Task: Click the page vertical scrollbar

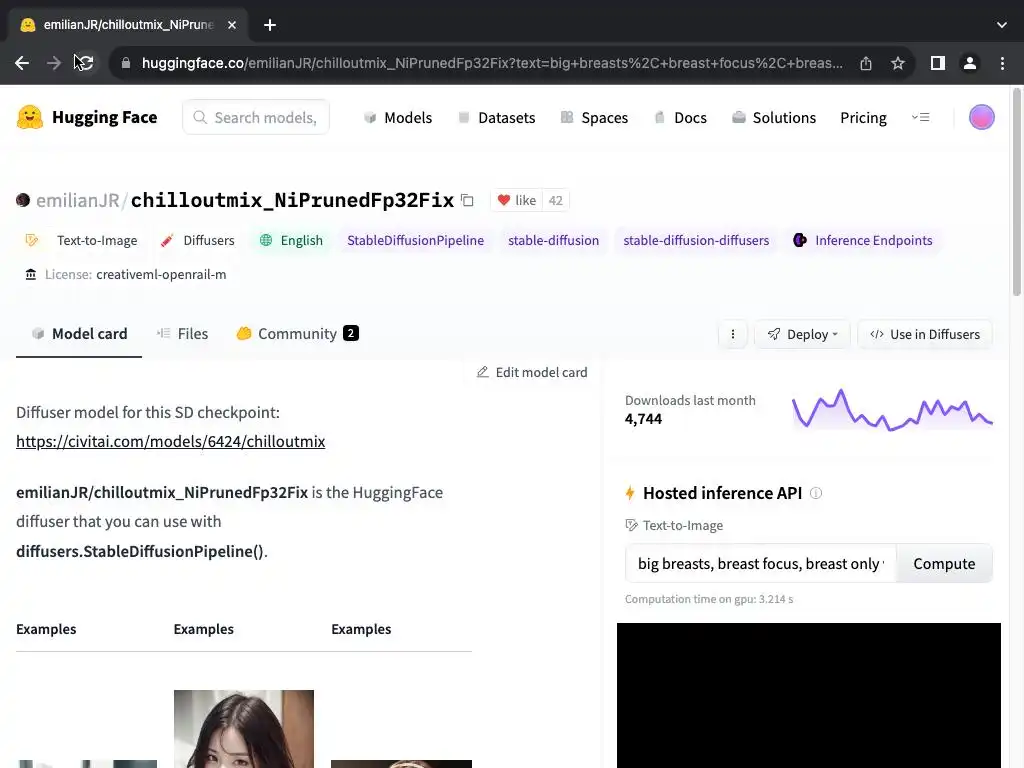Action: pos(1017,191)
